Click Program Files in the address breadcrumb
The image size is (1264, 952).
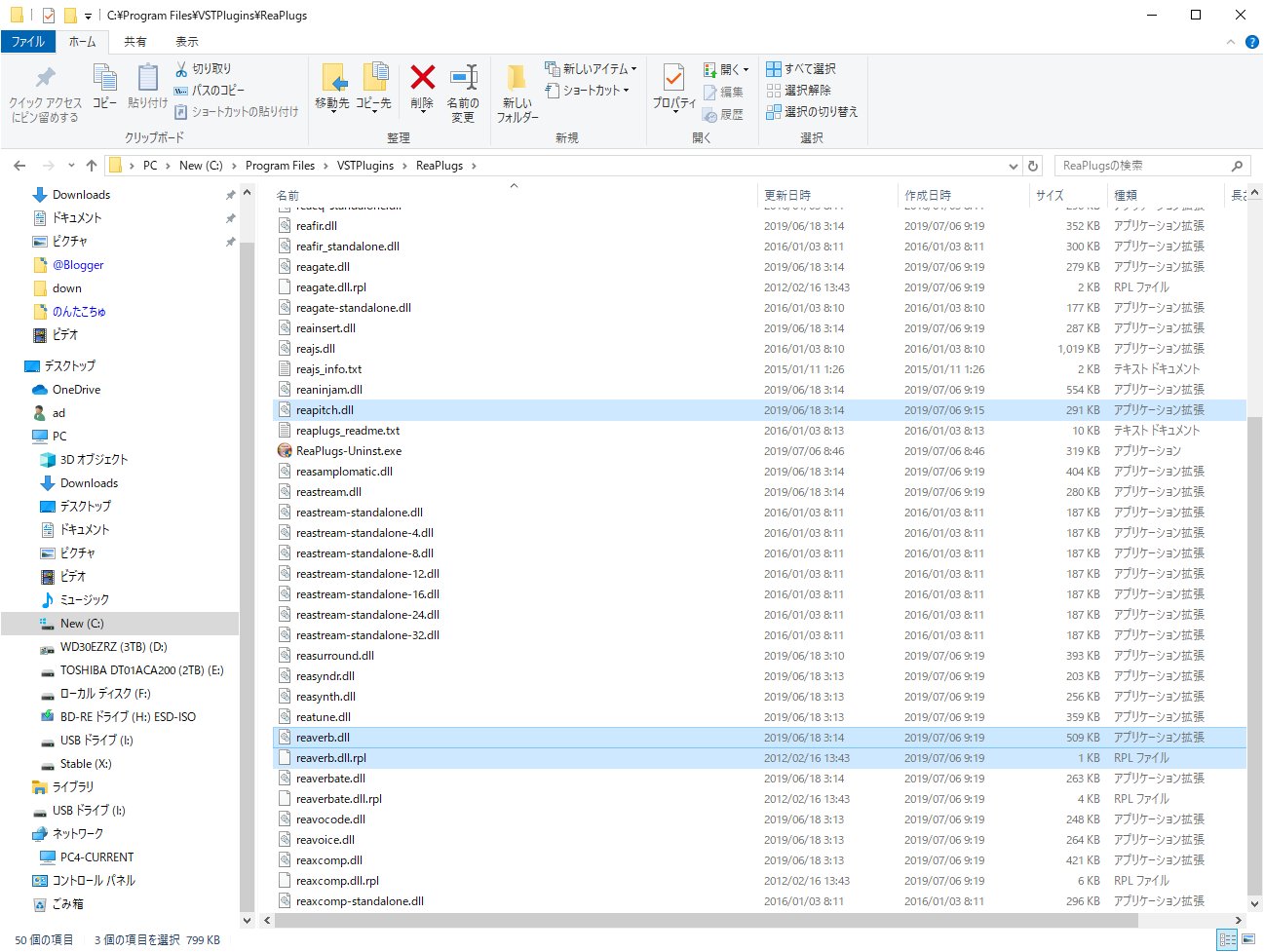coord(280,166)
